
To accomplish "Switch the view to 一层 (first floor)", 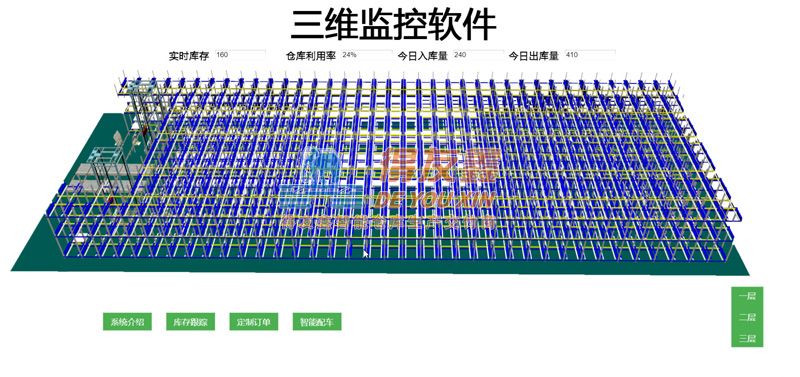I will click(x=747, y=296).
